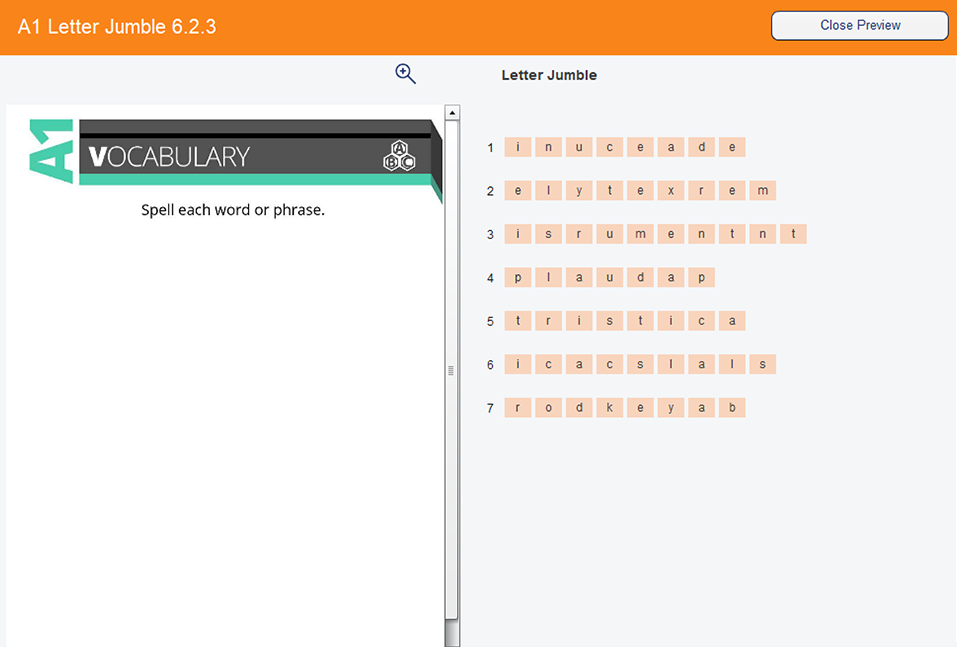Click the 'm' tile in row 3
This screenshot has height=647, width=957.
[640, 235]
